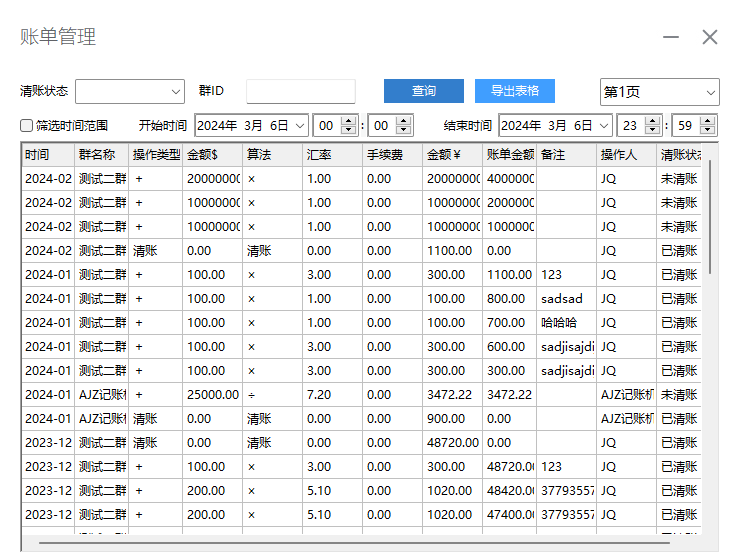The height and width of the screenshot is (560, 740).
Task: Click the 操作人 column header
Action: click(x=625, y=156)
